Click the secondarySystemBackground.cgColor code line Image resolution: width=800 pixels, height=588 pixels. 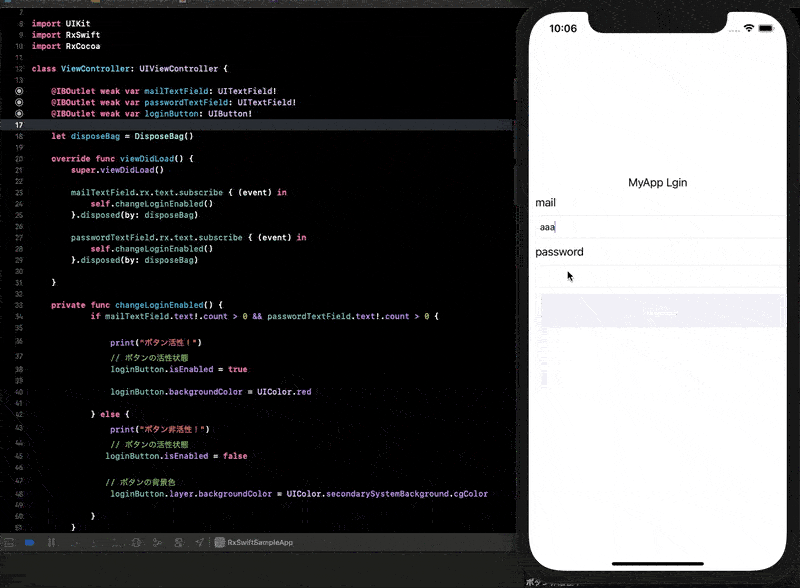tap(299, 494)
